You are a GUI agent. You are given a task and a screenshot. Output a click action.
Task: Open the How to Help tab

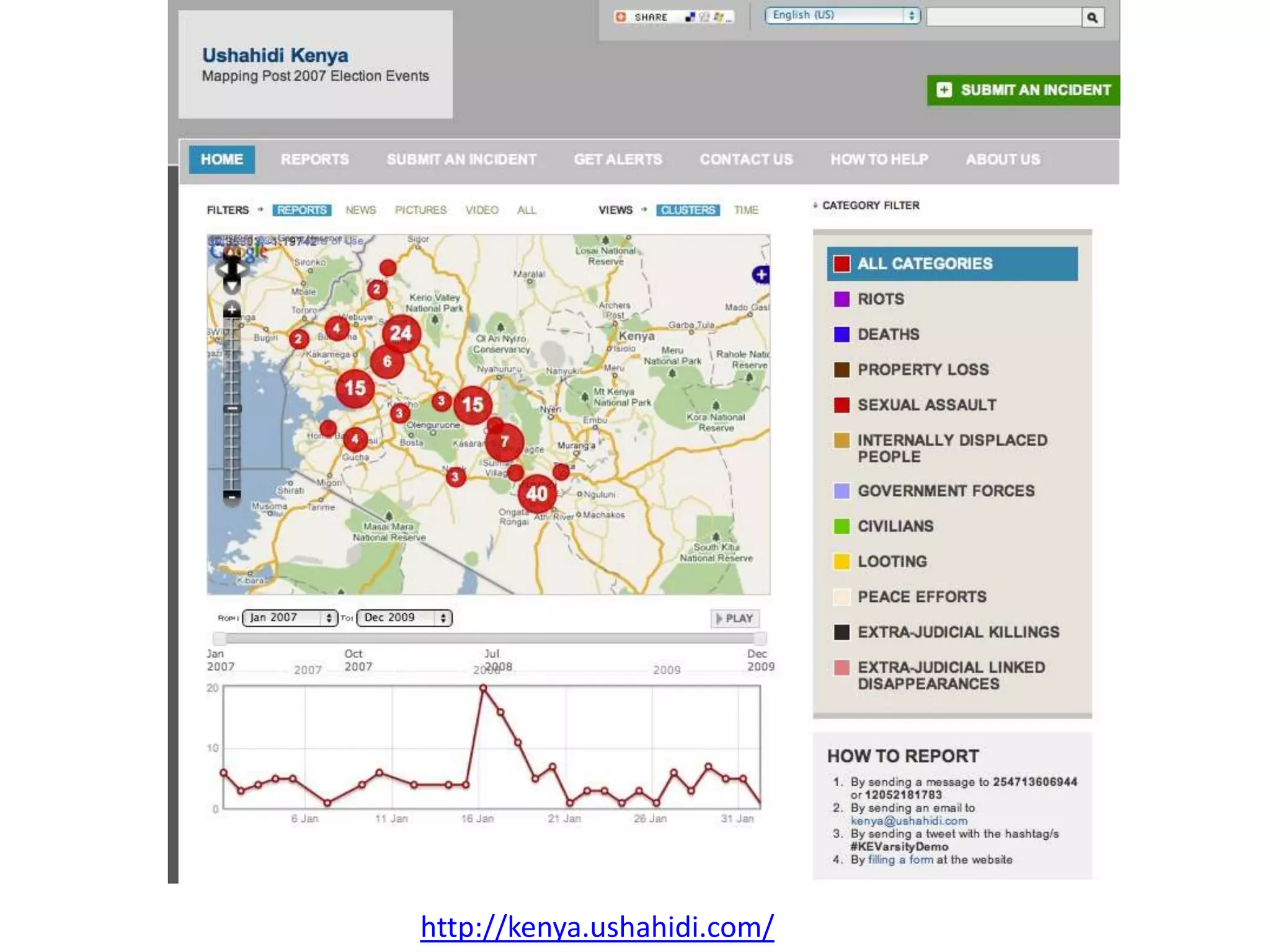click(879, 159)
